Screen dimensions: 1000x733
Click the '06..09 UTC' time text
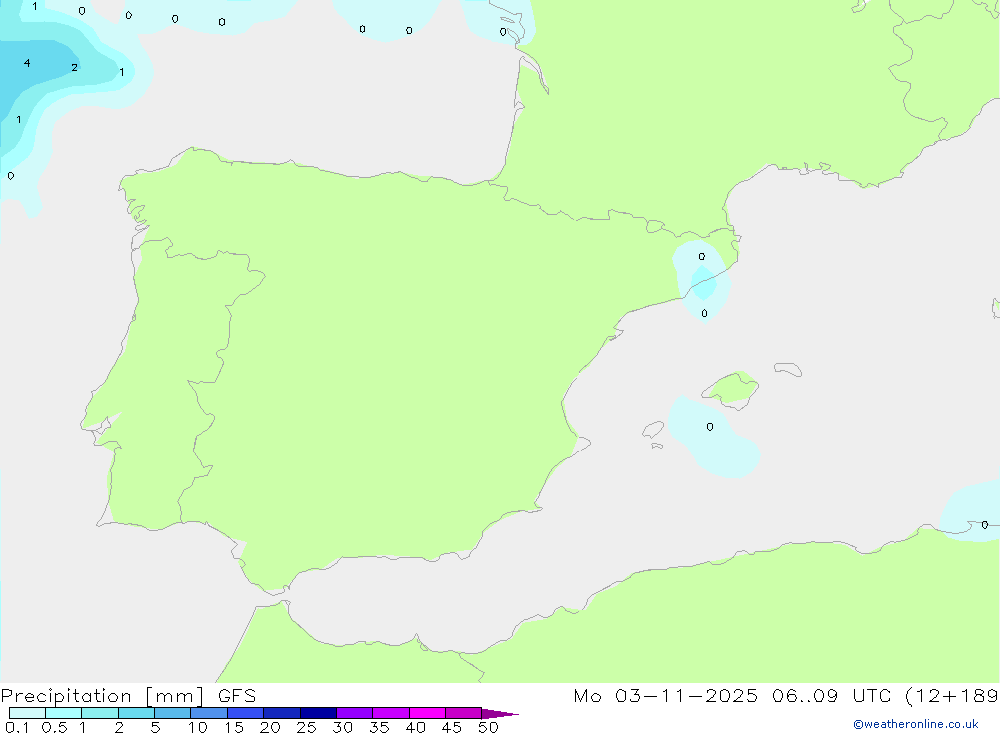tap(831, 695)
